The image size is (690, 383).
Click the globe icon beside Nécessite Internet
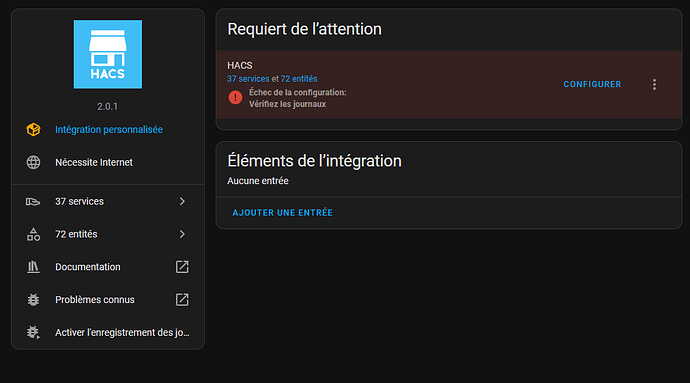tap(33, 162)
